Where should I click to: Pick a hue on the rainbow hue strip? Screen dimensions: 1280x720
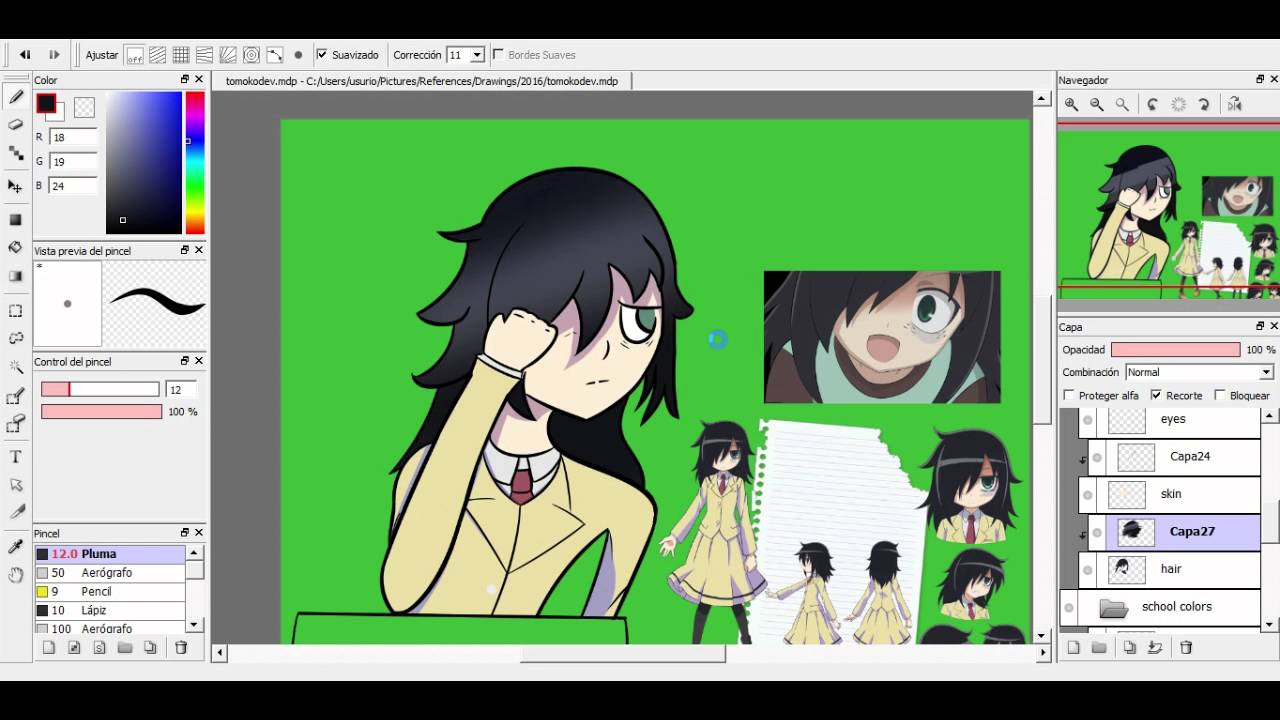tap(195, 163)
